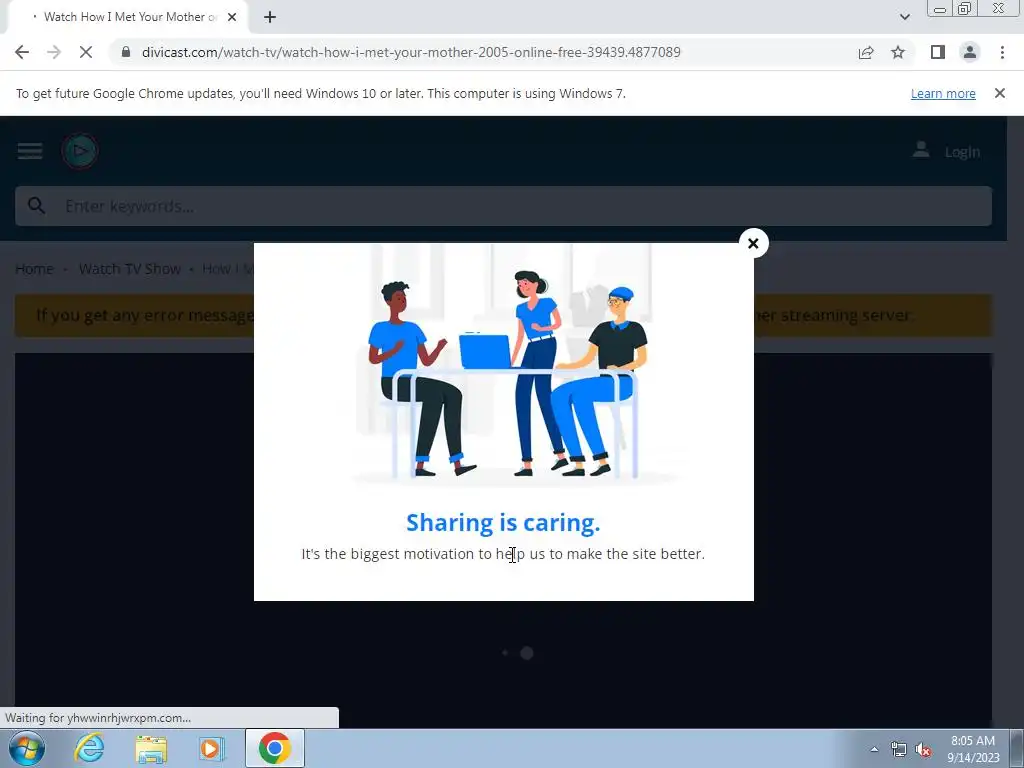Click the search magnifier icon

tap(37, 206)
